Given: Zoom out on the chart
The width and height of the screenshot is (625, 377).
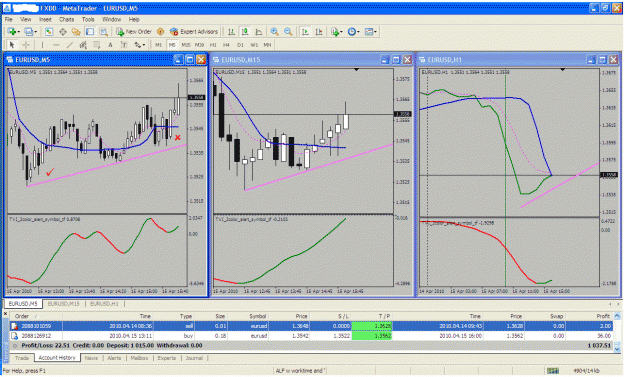Looking at the screenshot, I should (x=288, y=31).
